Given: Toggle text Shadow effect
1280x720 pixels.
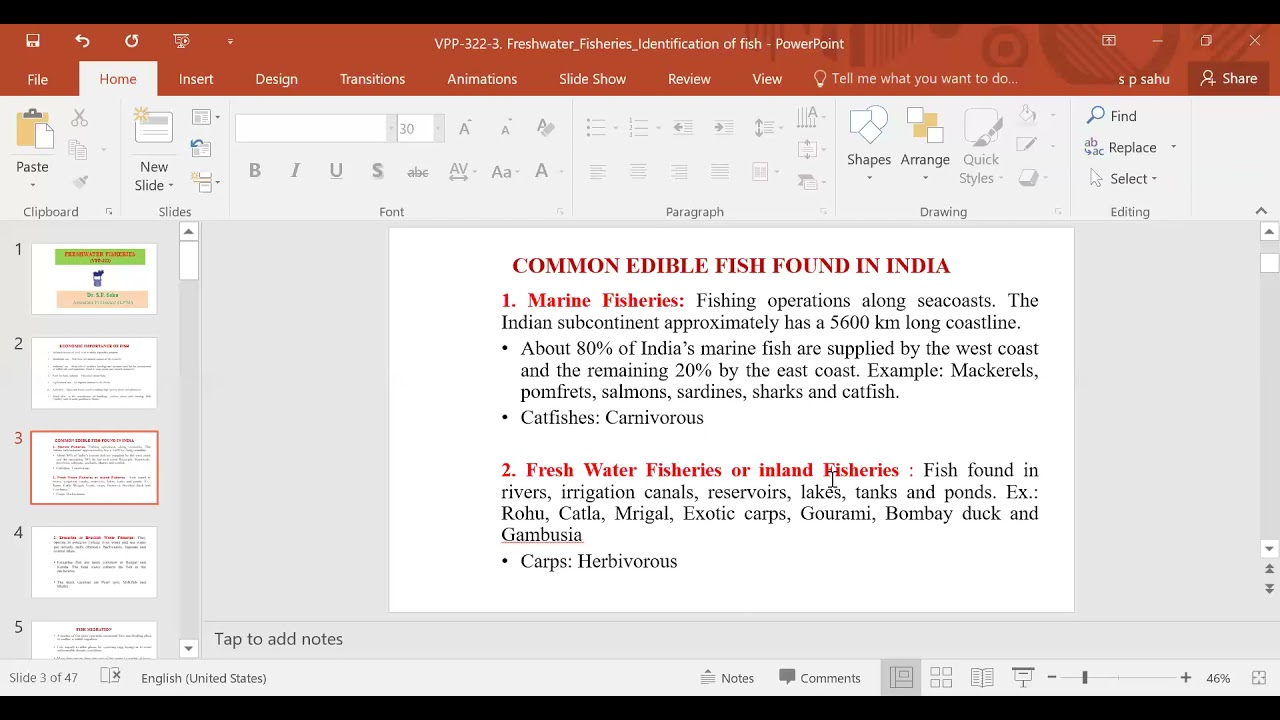Looking at the screenshot, I should [377, 171].
